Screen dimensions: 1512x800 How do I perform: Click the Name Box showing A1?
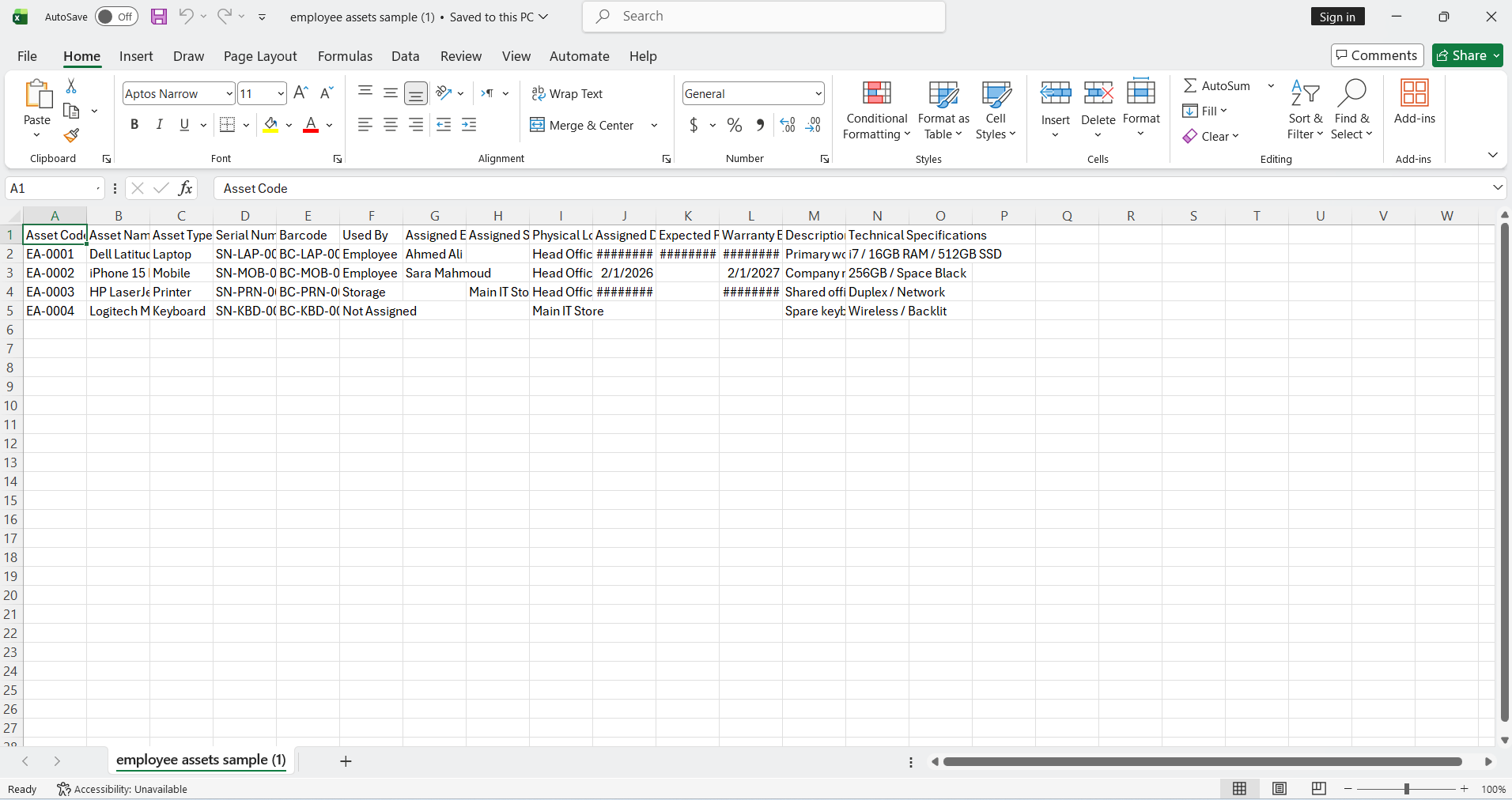click(x=54, y=188)
